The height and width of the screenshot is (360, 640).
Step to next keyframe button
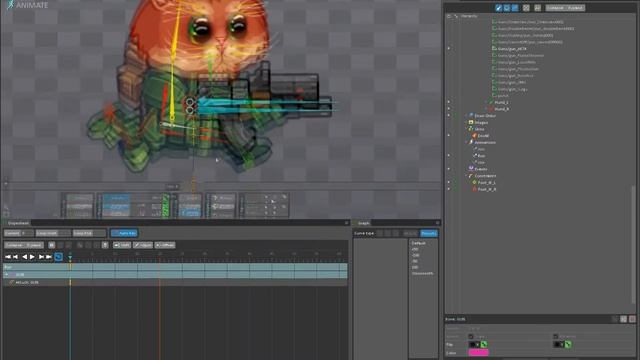tap(41, 257)
